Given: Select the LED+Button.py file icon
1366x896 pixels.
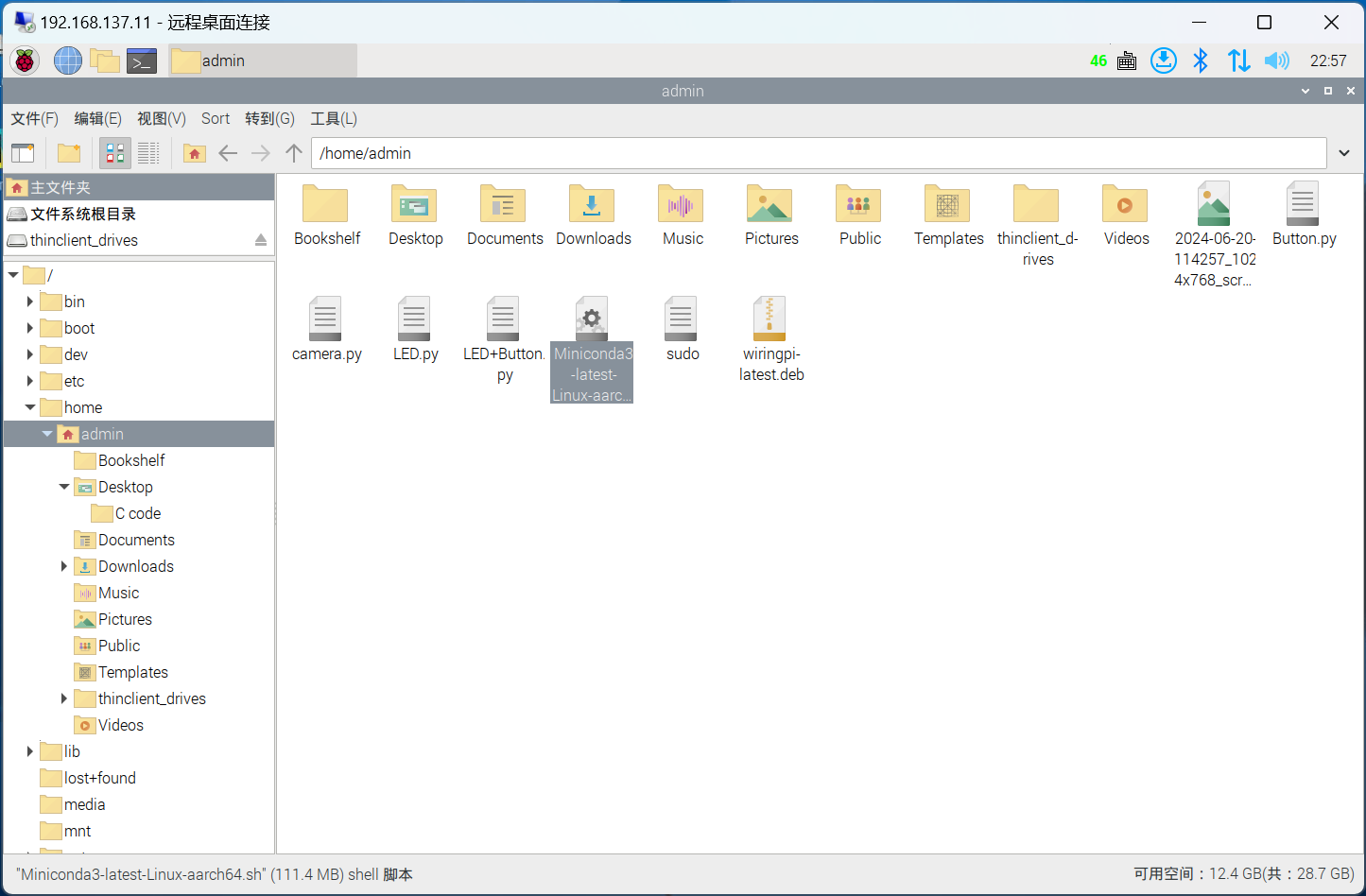Looking at the screenshot, I should click(x=504, y=319).
